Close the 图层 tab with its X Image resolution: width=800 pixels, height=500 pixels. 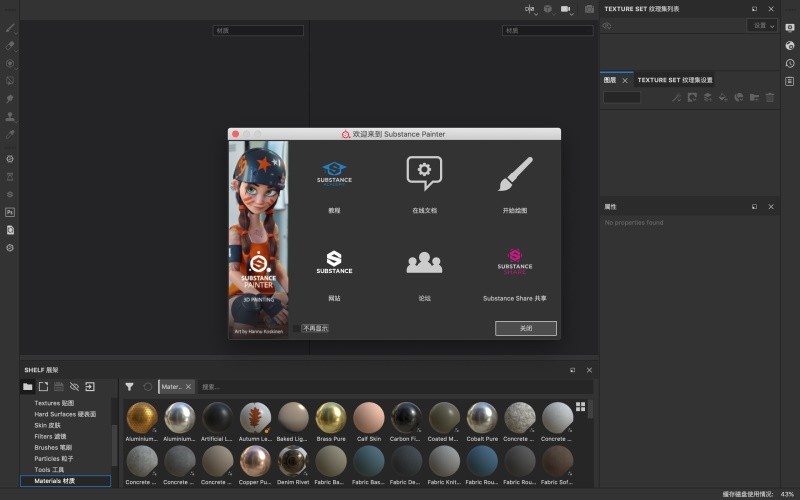[625, 81]
